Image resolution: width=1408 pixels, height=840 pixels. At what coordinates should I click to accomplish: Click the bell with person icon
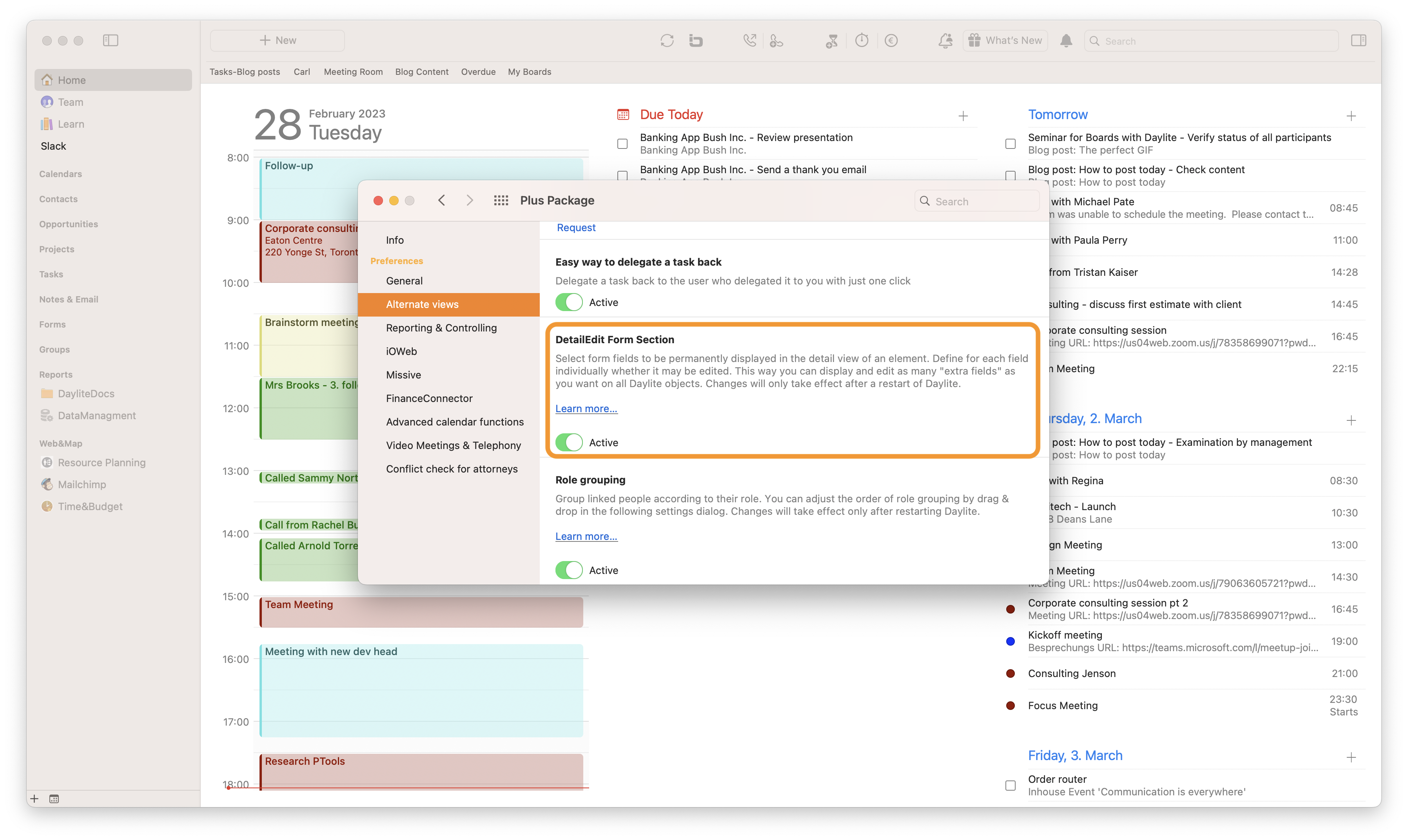(x=945, y=40)
